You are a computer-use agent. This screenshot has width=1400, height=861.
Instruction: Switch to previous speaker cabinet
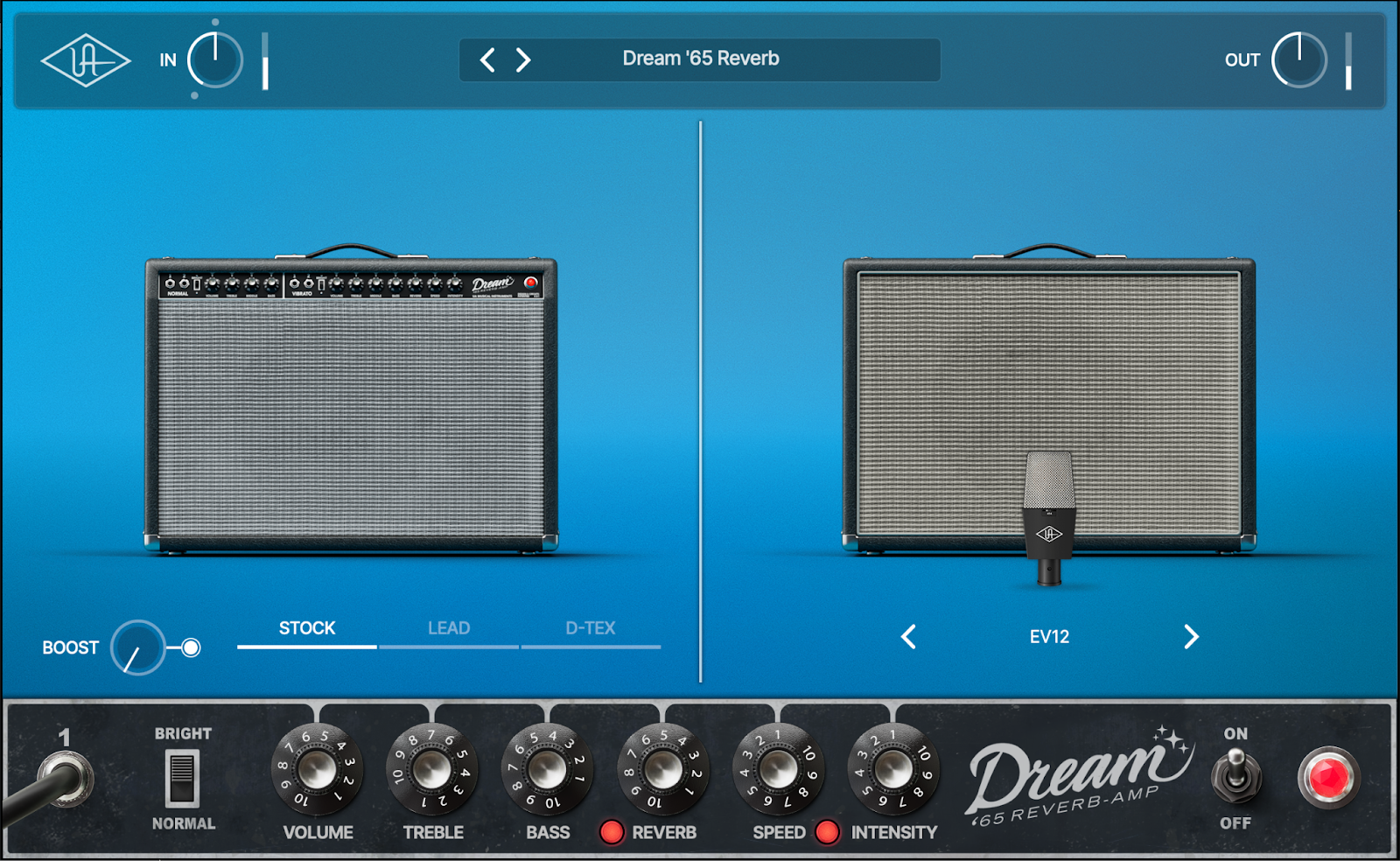pos(909,637)
